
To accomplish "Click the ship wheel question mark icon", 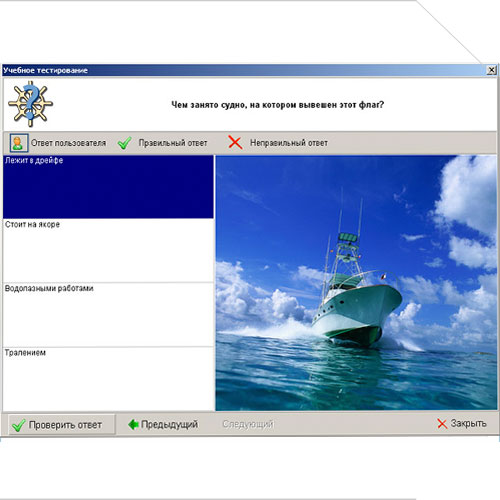I will point(30,104).
